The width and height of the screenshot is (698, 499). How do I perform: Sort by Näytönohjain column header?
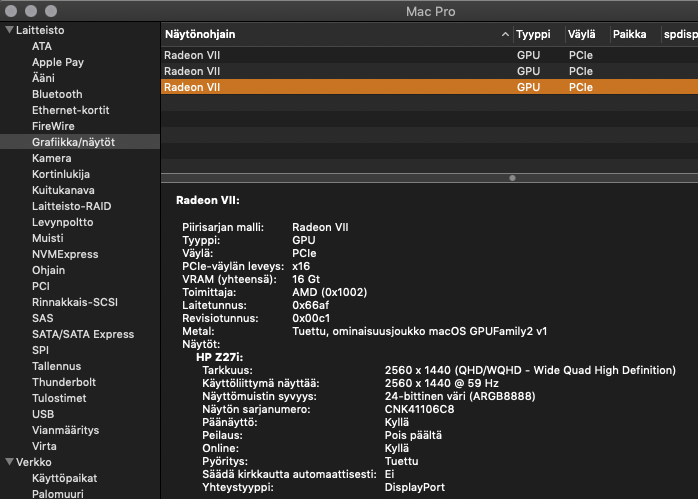coord(200,34)
